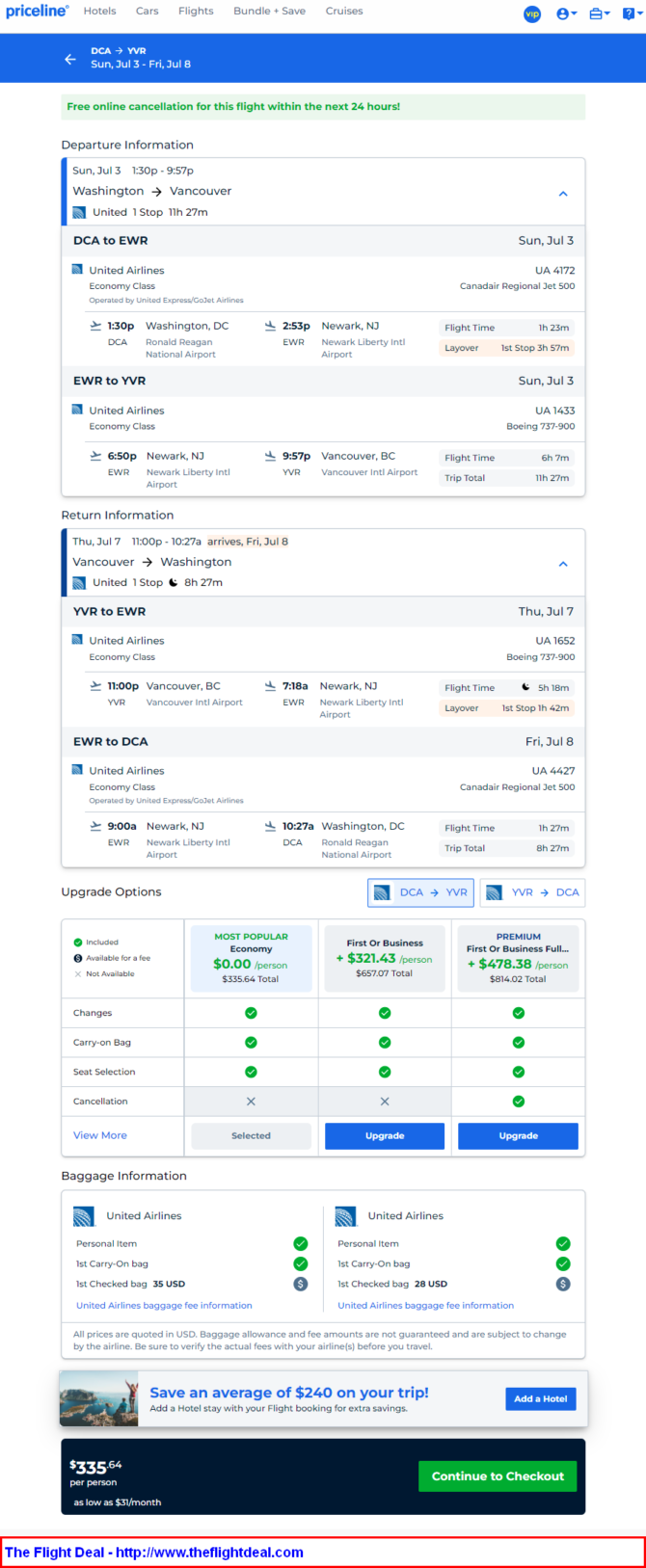
Task: Open right United Airlines baggage fee information link
Action: click(x=425, y=1305)
